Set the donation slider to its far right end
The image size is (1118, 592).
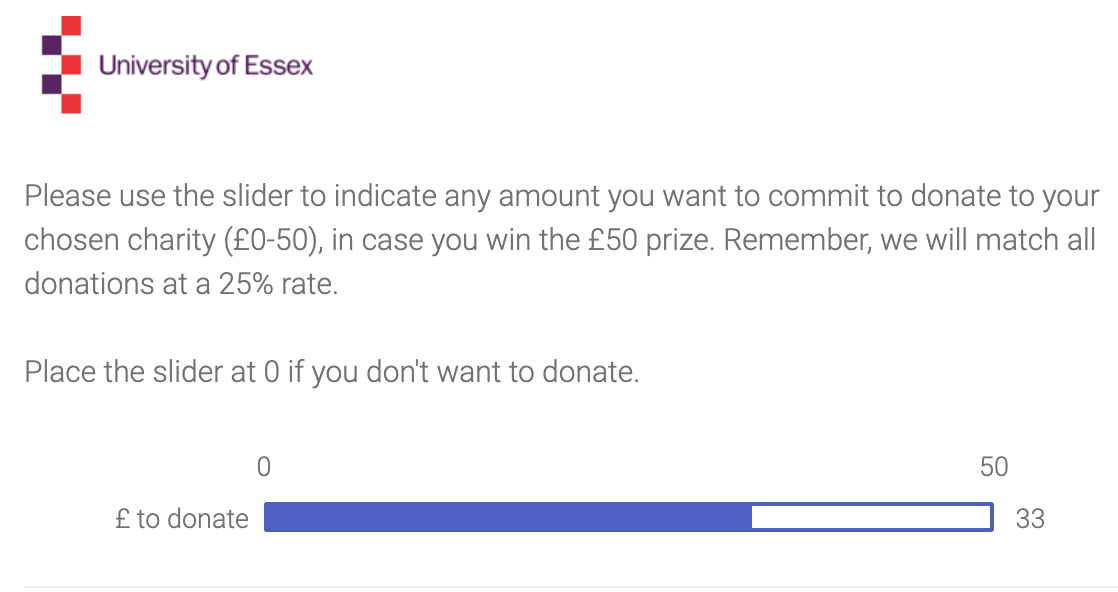click(x=992, y=517)
